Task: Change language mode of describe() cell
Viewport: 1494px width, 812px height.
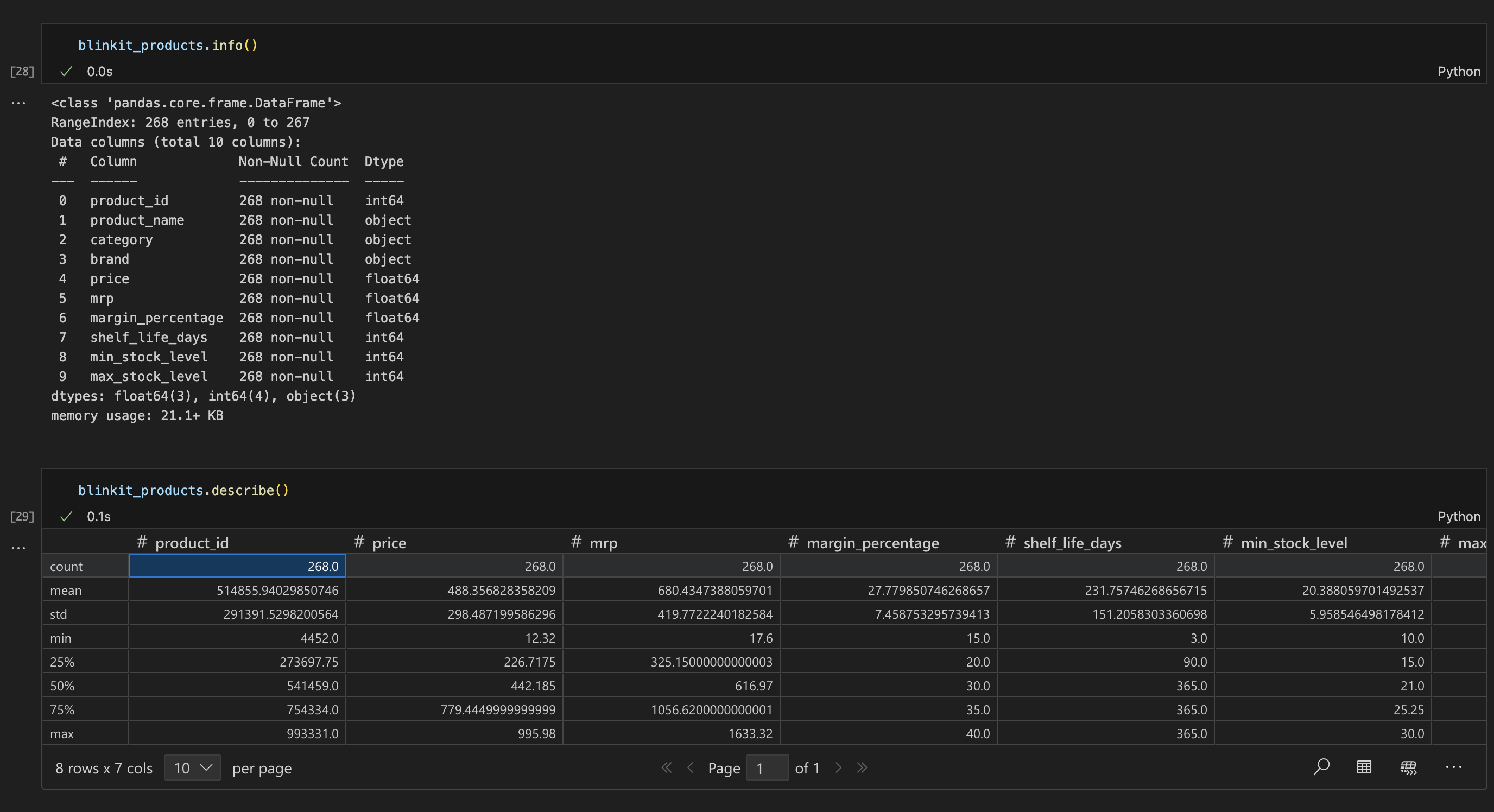Action: [1459, 516]
